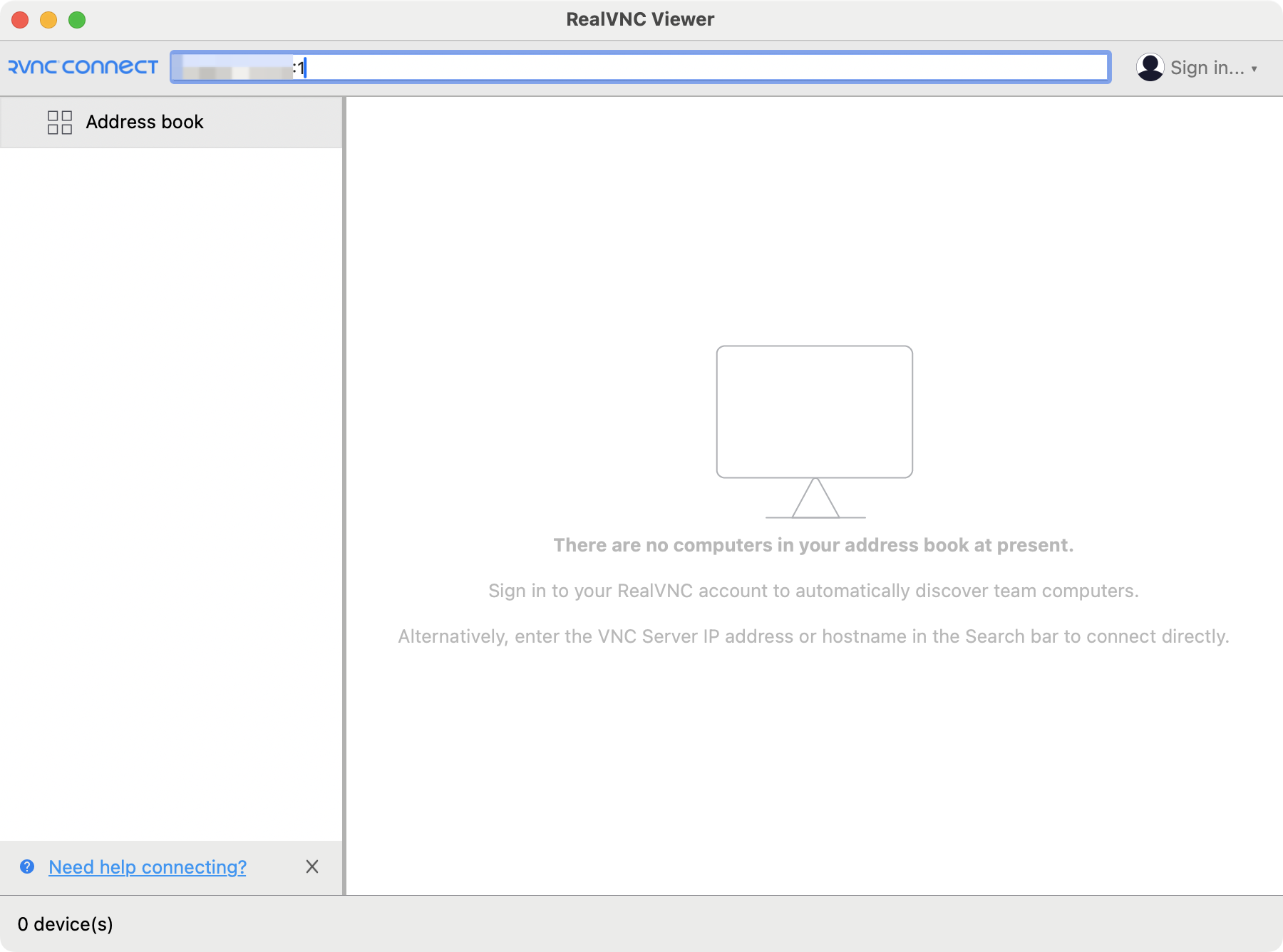The image size is (1283, 952).
Task: Click the 'no computers in your address book' message
Action: 813,545
